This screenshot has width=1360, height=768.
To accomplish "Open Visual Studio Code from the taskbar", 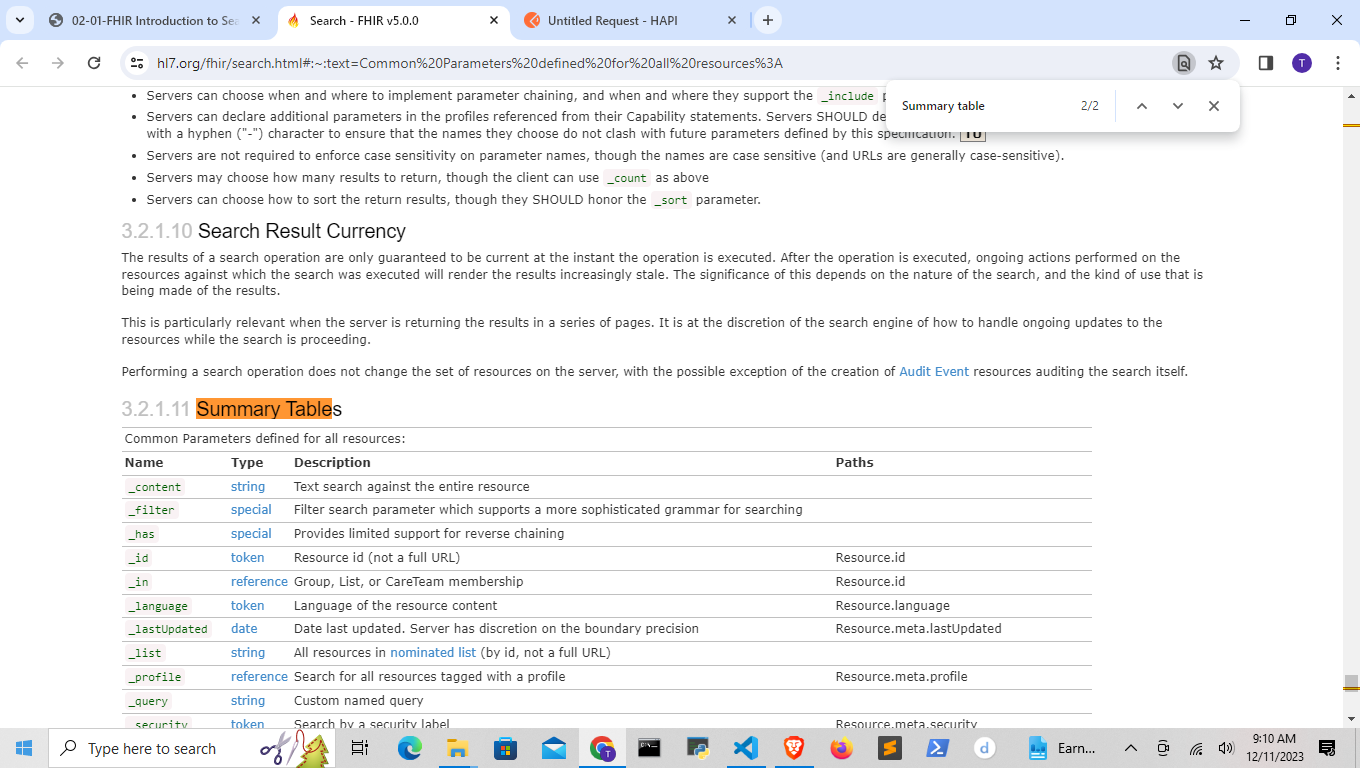I will [746, 748].
